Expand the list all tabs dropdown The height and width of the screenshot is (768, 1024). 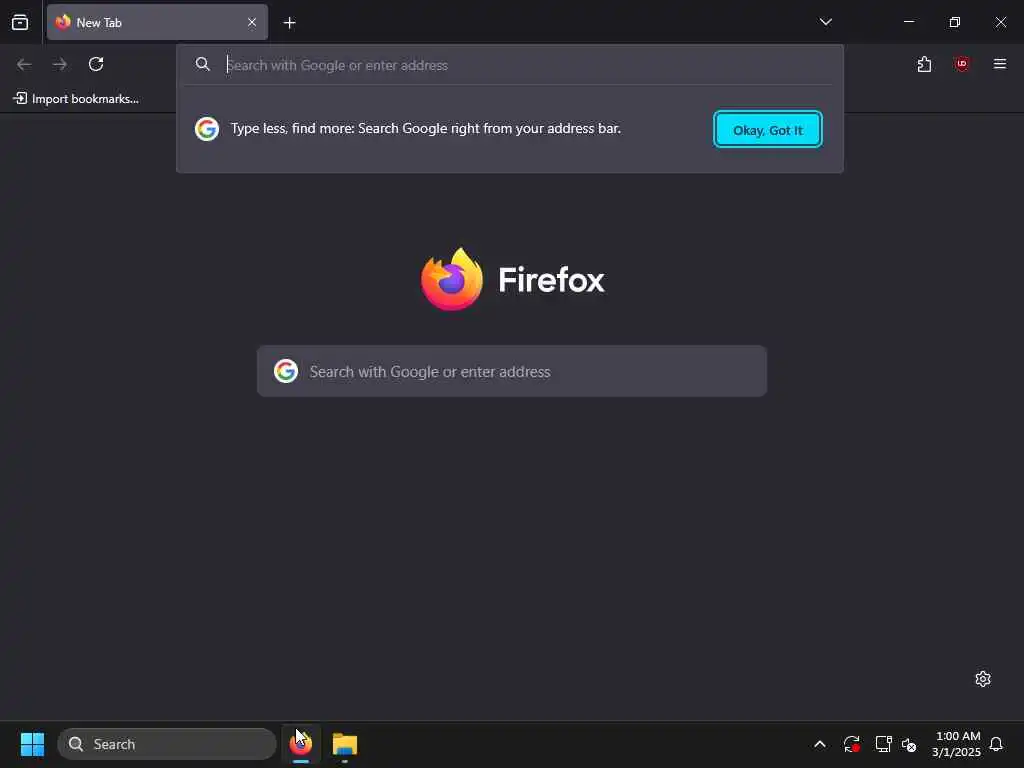pyautogui.click(x=825, y=22)
